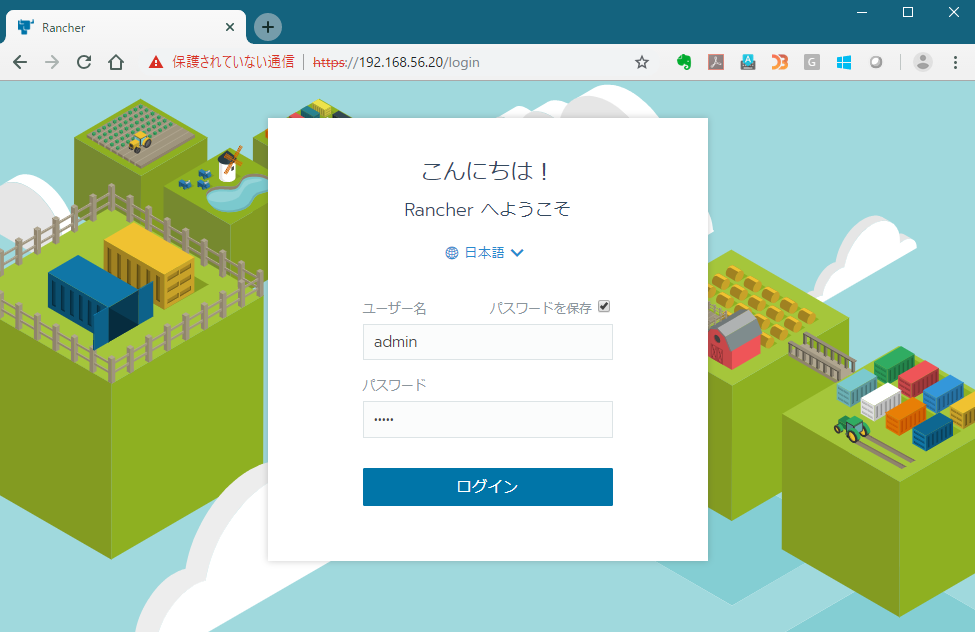Select the Rancher browser tab

(124, 27)
